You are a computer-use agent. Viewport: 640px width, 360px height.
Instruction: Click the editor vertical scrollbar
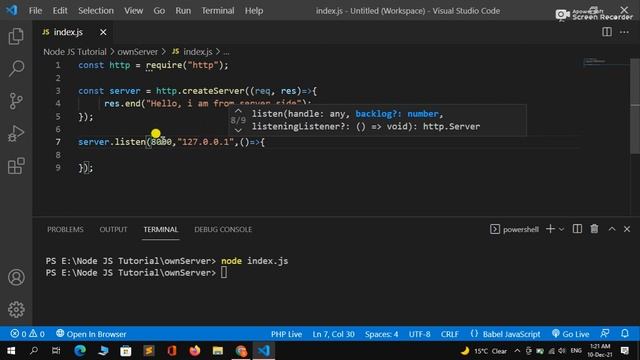click(x=635, y=106)
